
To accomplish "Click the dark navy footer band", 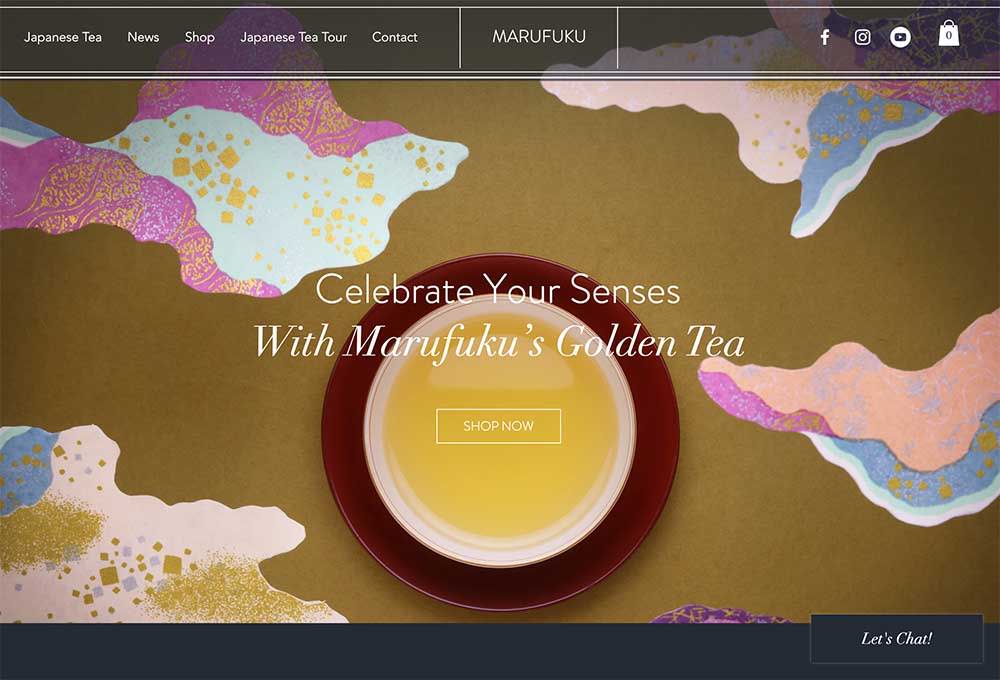I will pos(405,651).
